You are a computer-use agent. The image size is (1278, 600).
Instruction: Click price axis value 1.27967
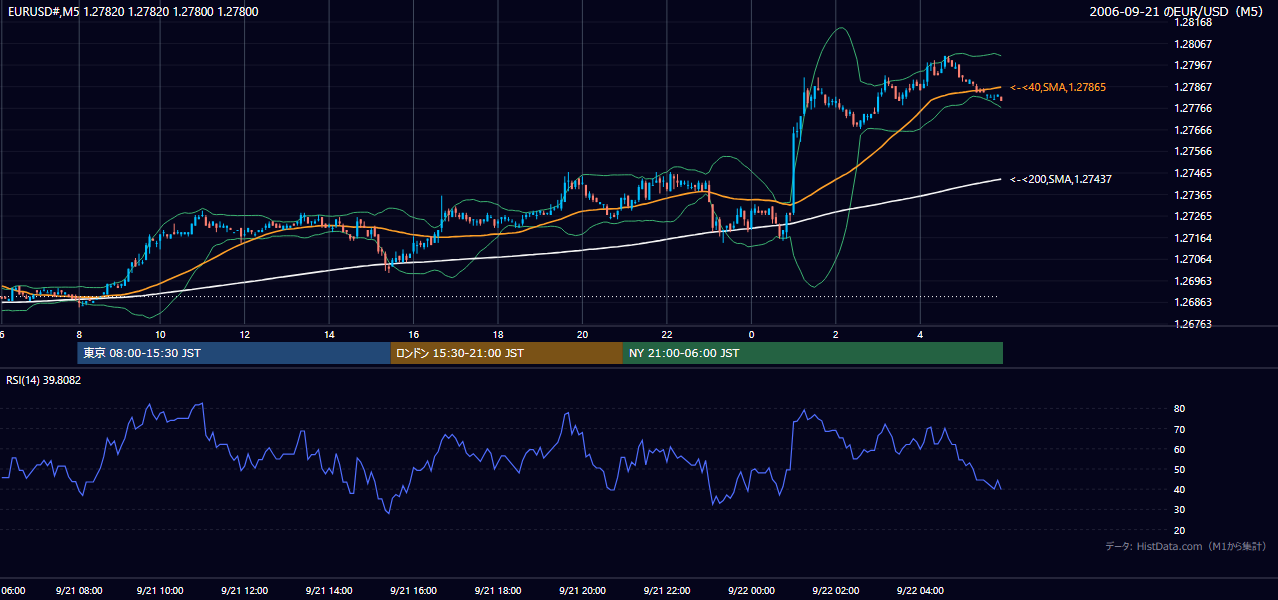(x=1194, y=66)
